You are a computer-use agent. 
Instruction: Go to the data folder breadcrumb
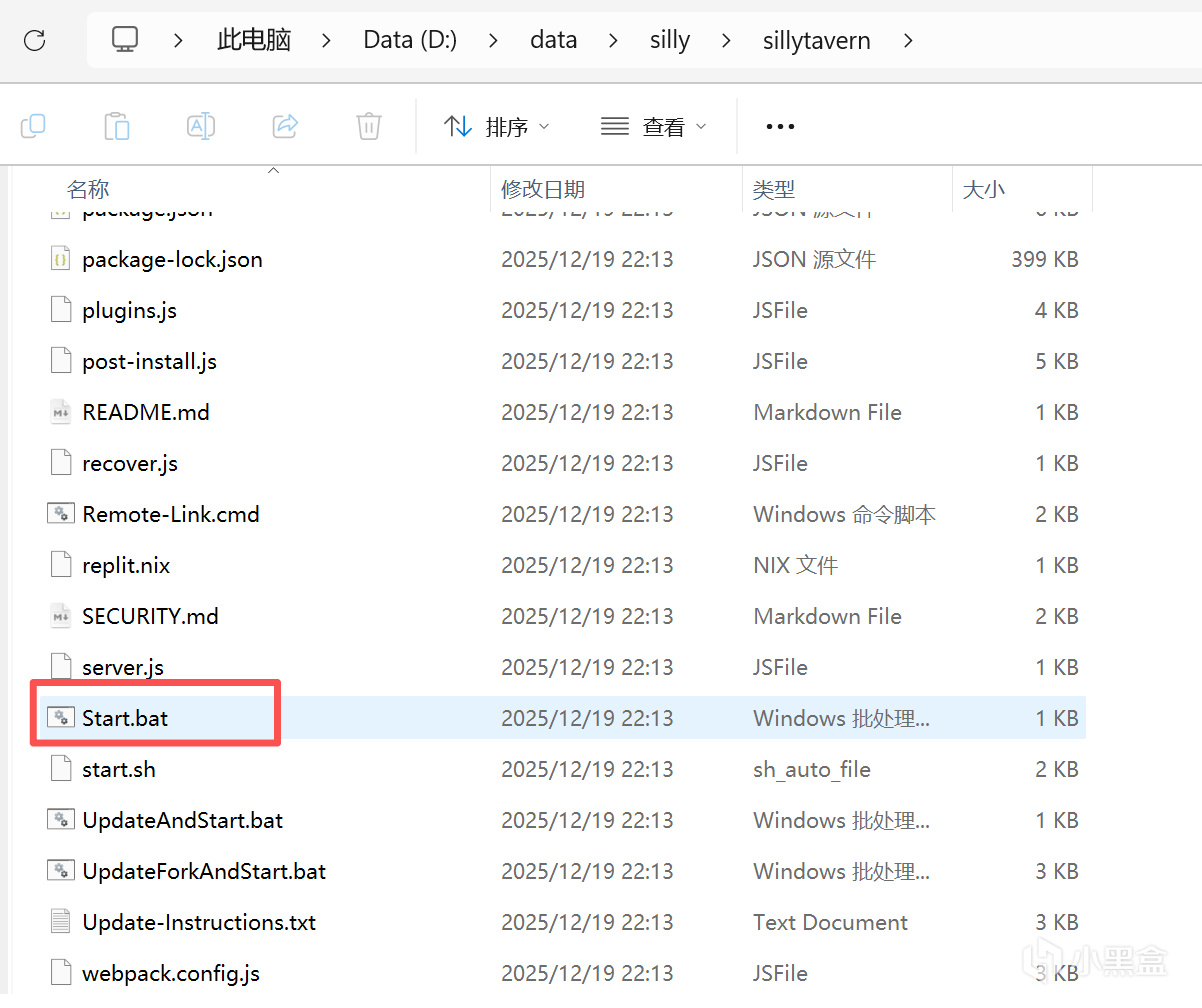[x=553, y=40]
